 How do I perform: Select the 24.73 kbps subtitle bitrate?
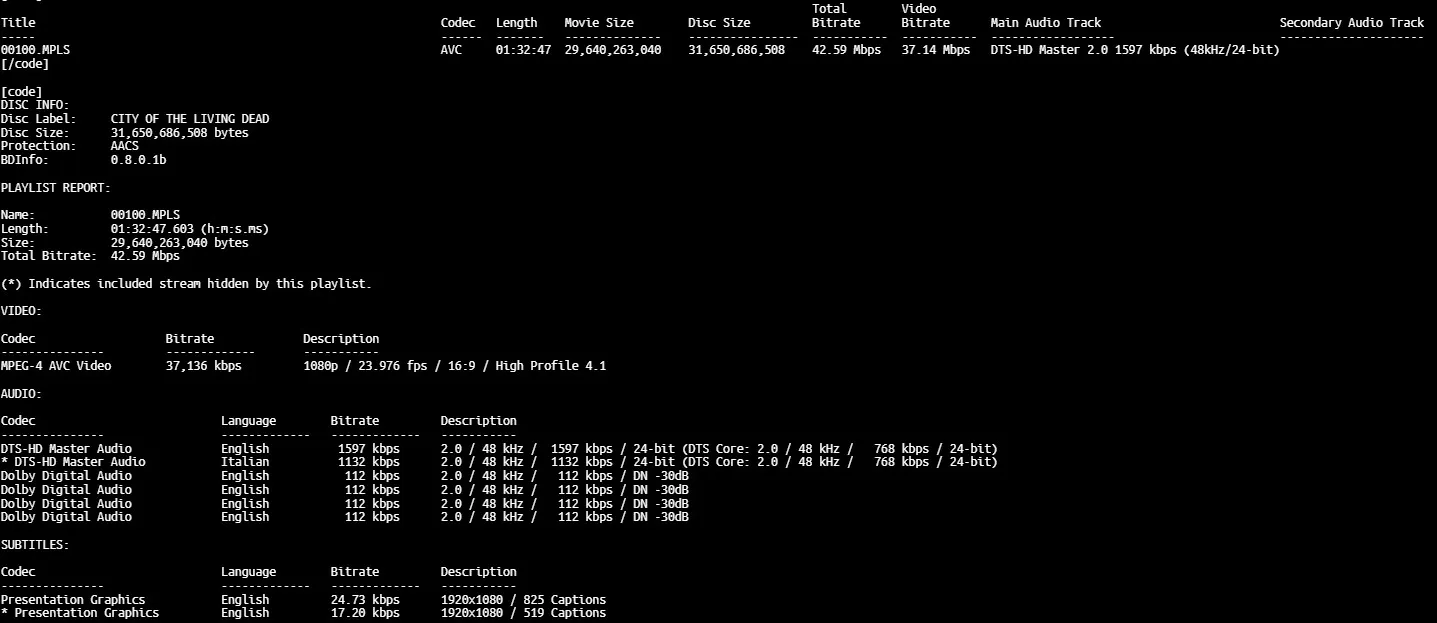tap(365, 600)
